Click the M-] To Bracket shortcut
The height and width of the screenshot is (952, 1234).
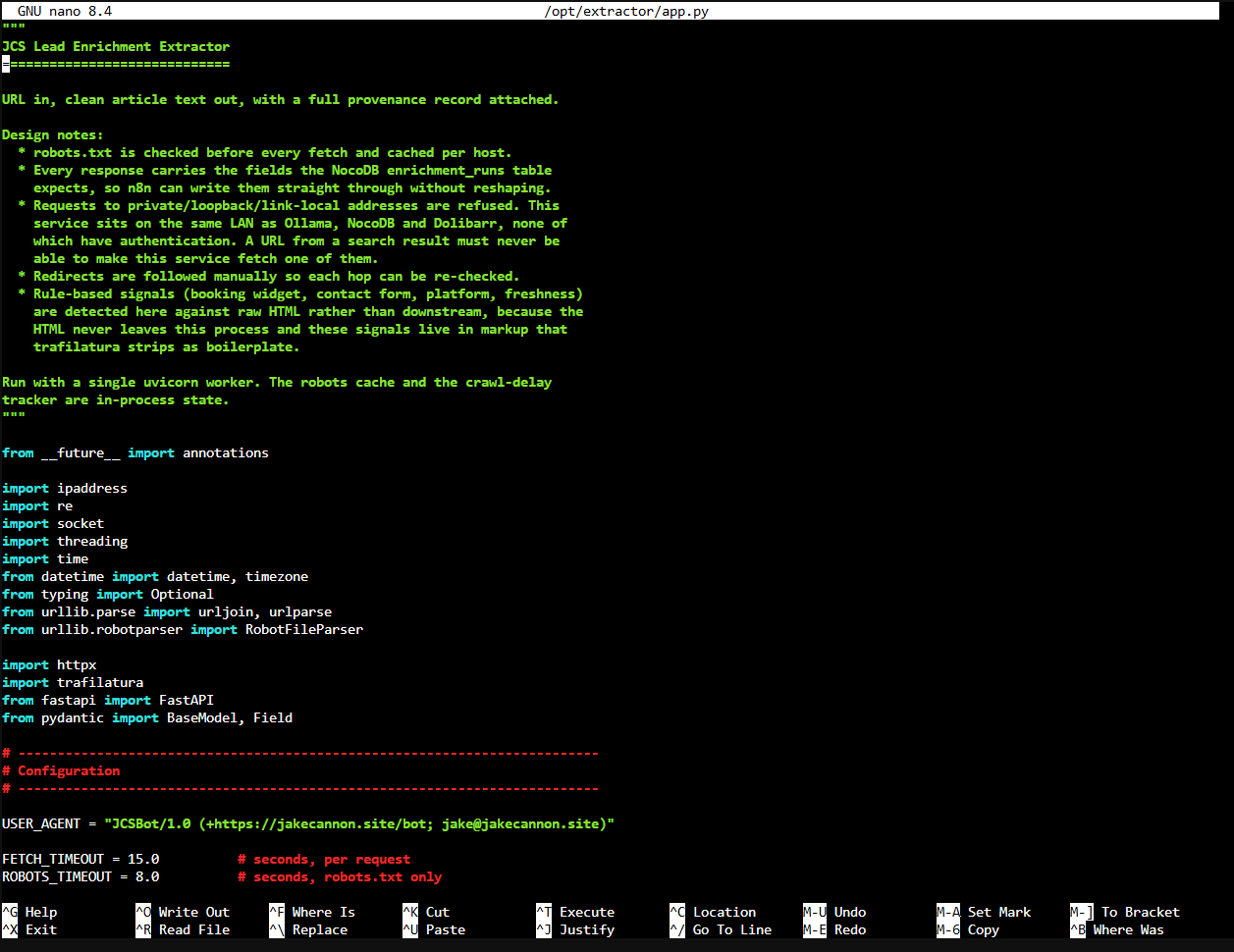click(x=1125, y=912)
